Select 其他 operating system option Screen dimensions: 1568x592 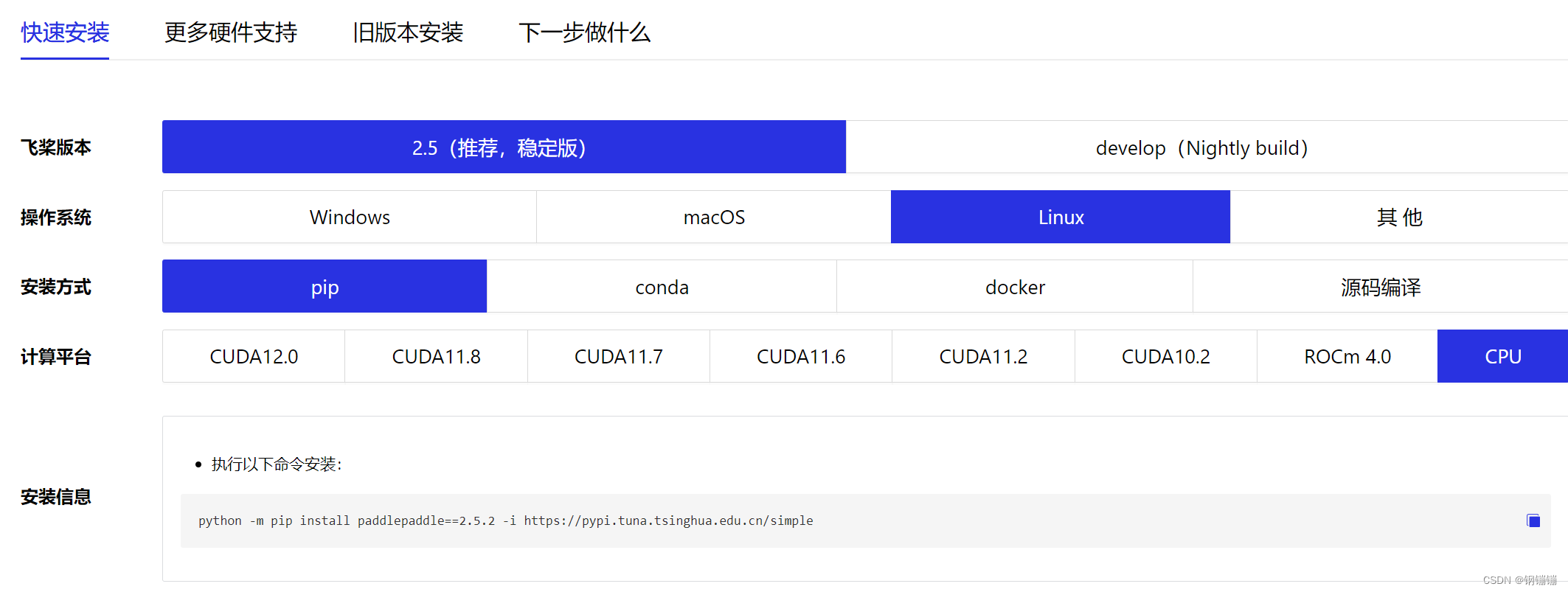coord(1399,217)
